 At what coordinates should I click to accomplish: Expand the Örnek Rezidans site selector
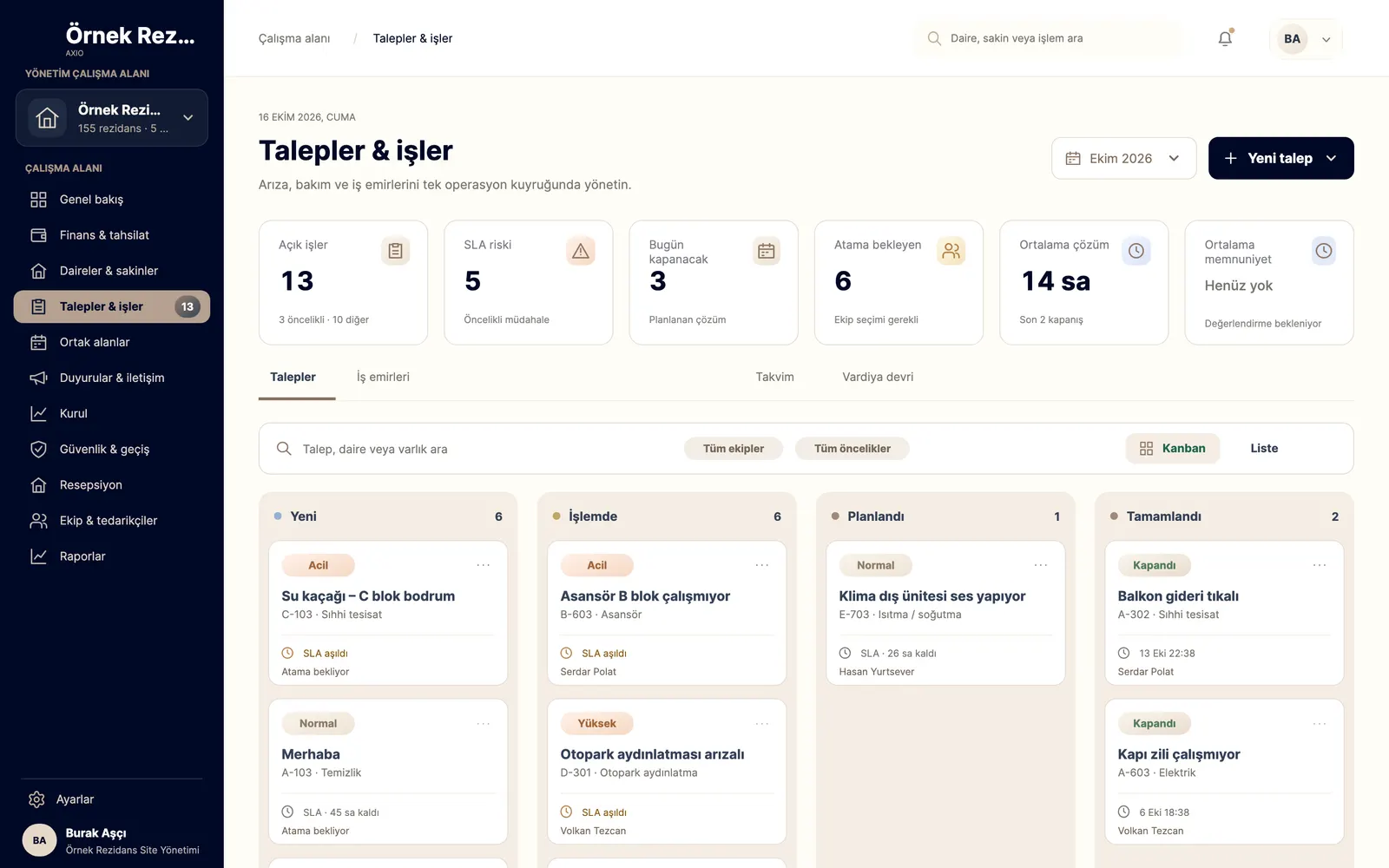click(112, 118)
